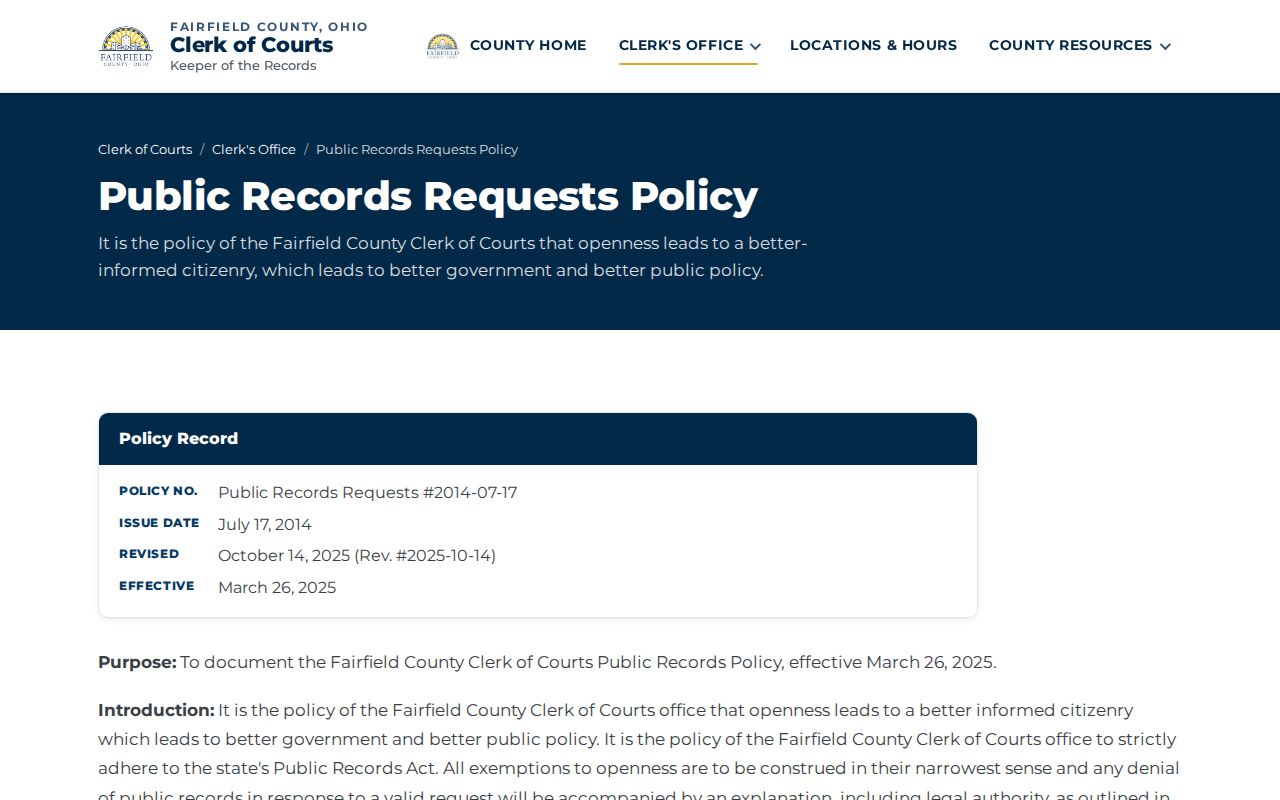Click the Public Records Requests Policy breadcrumb
Viewport: 1280px width, 800px height.
click(x=417, y=149)
